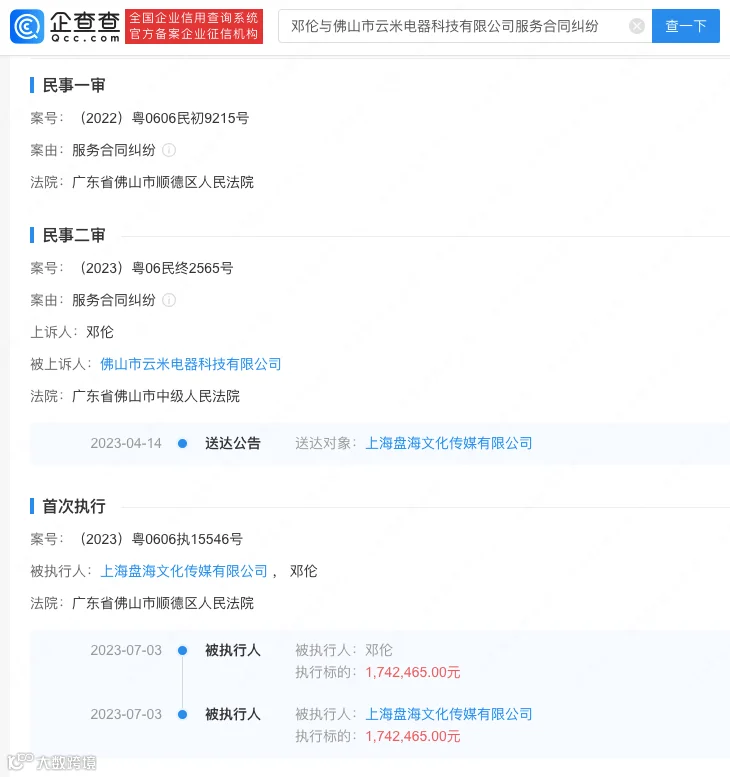Click the Qcc.com logo icon
The width and height of the screenshot is (730, 777).
tap(27, 26)
